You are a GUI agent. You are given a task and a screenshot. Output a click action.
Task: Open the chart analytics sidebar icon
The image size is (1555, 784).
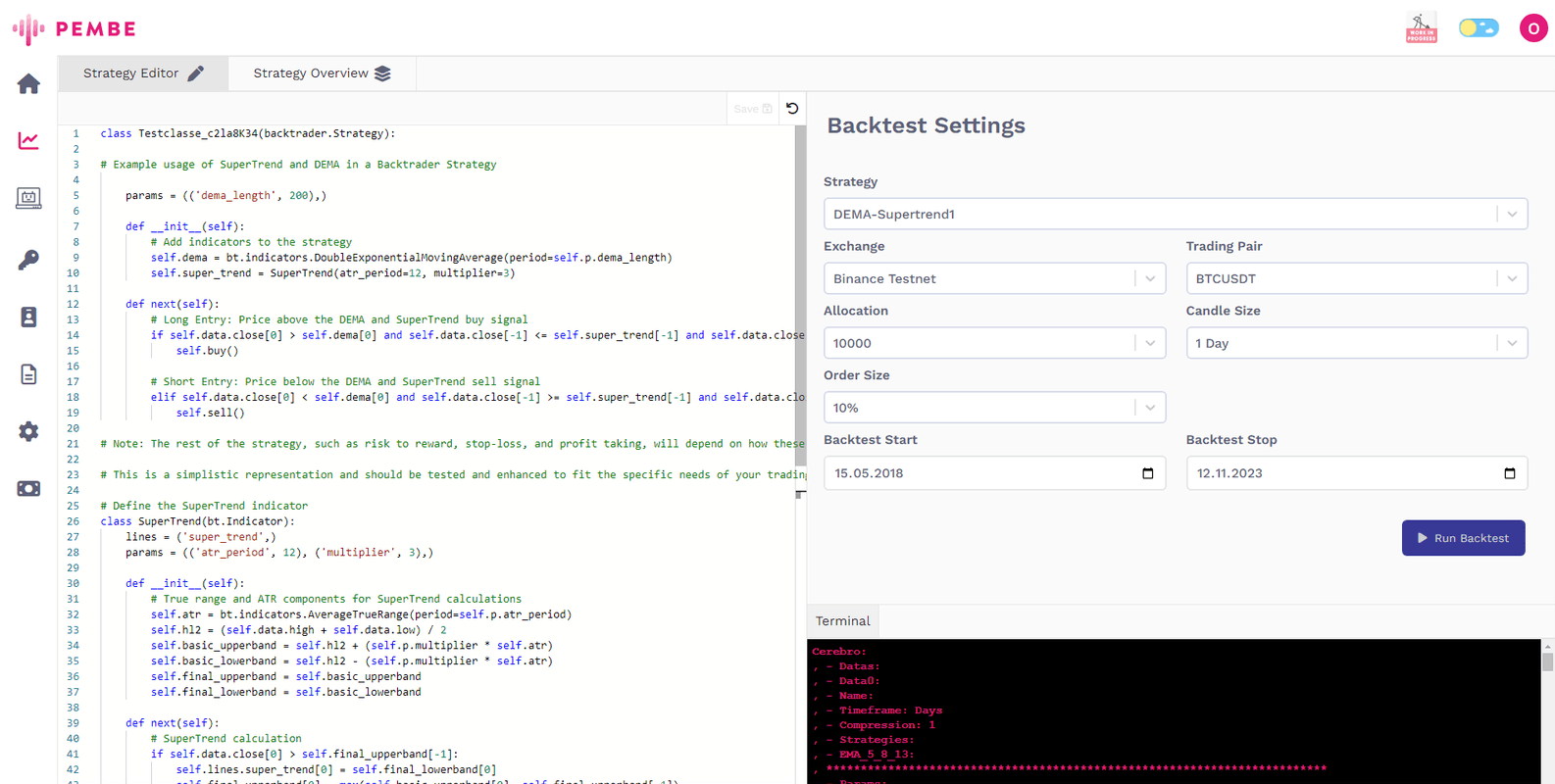click(x=28, y=141)
